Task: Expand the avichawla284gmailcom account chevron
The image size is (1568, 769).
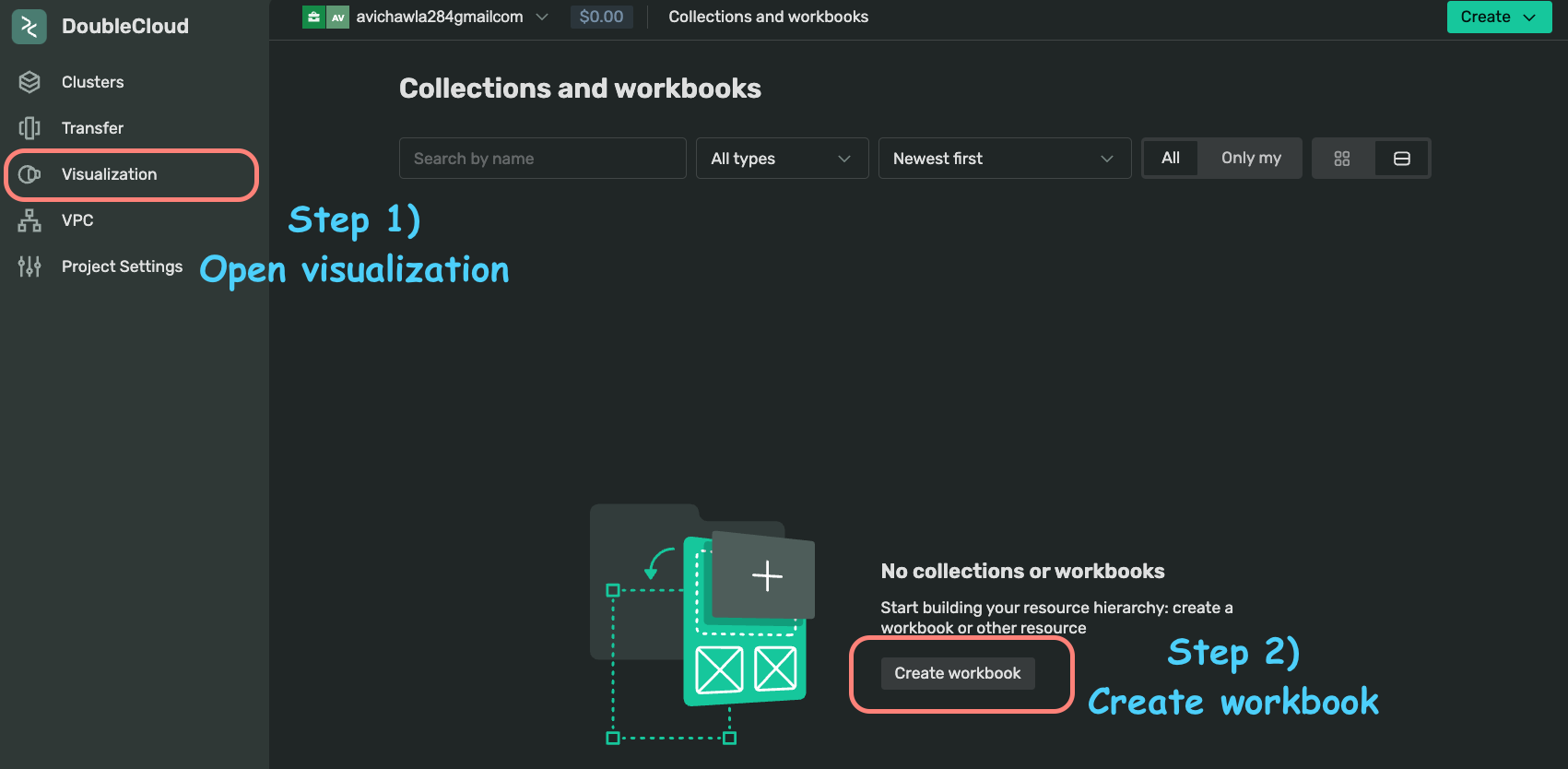Action: coord(542,17)
